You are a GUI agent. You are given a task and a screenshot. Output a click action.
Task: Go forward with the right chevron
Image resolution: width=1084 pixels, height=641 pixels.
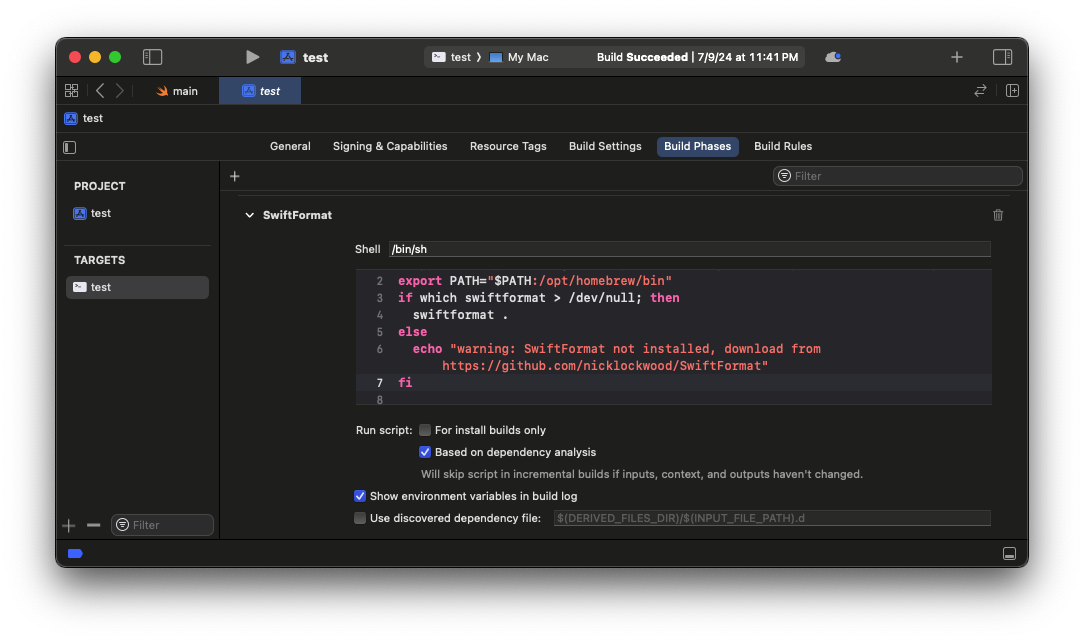(120, 91)
